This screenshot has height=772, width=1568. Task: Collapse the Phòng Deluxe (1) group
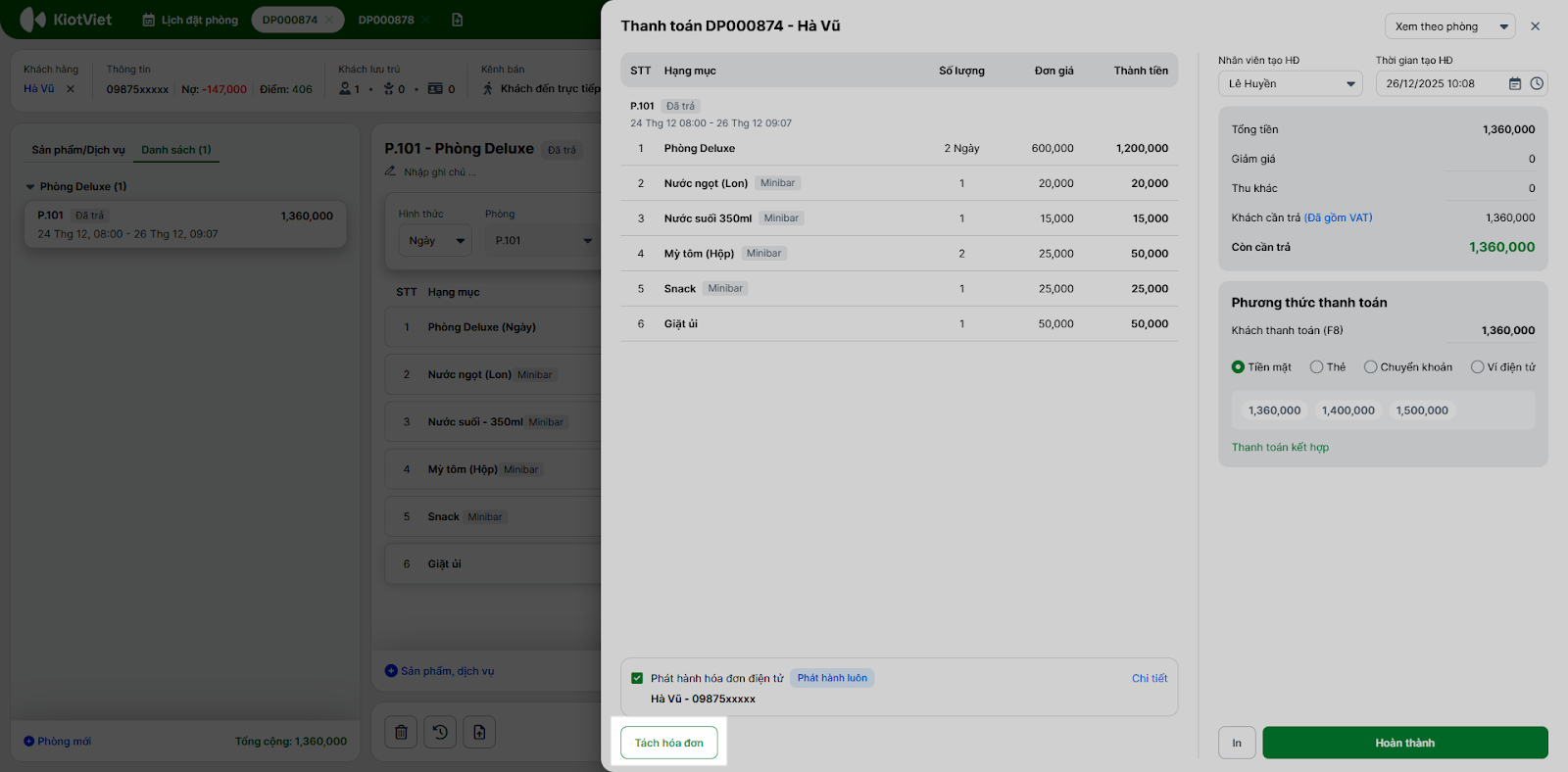30,186
